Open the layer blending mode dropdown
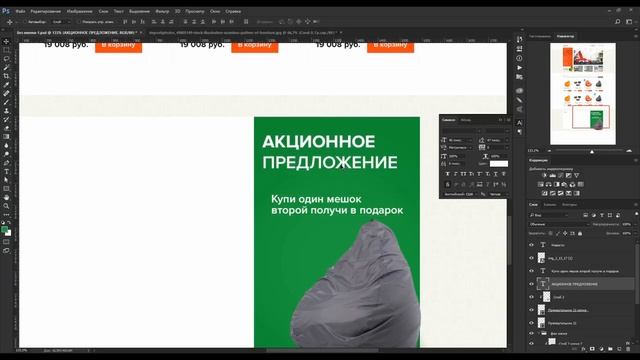Screen dimensions: 640x360 tap(558, 224)
